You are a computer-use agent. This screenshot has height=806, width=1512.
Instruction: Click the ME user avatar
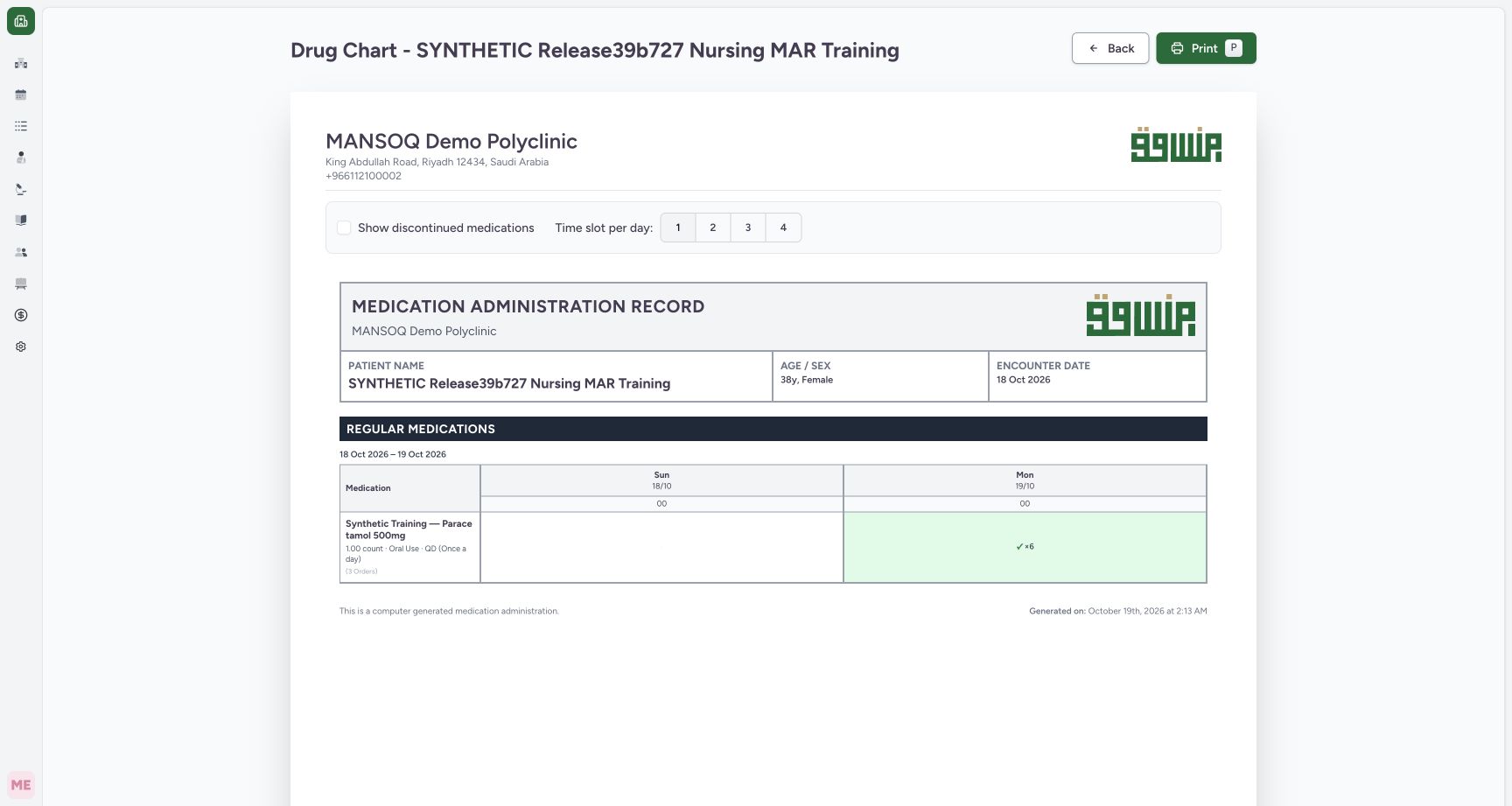pyautogui.click(x=21, y=785)
